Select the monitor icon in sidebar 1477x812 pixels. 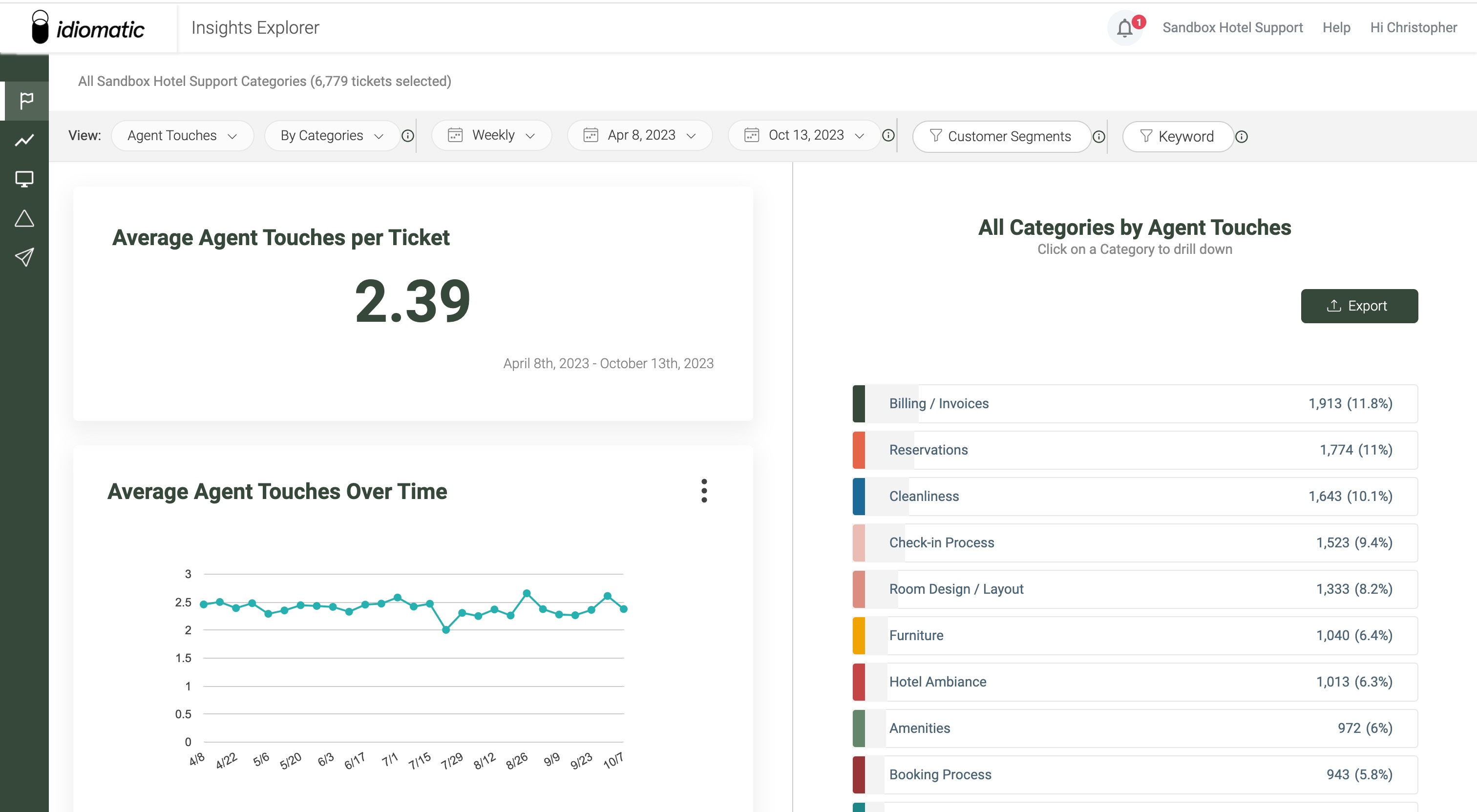[x=24, y=179]
